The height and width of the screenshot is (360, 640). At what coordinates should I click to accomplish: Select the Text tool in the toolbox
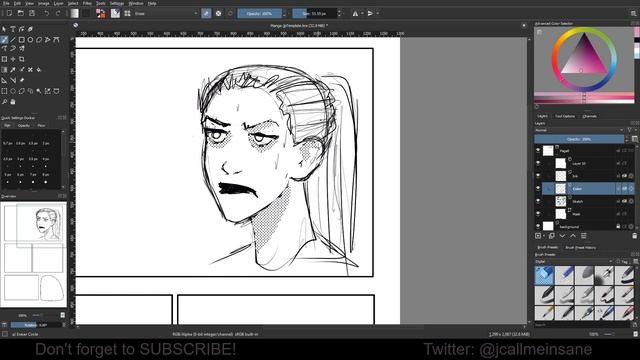pos(13,29)
